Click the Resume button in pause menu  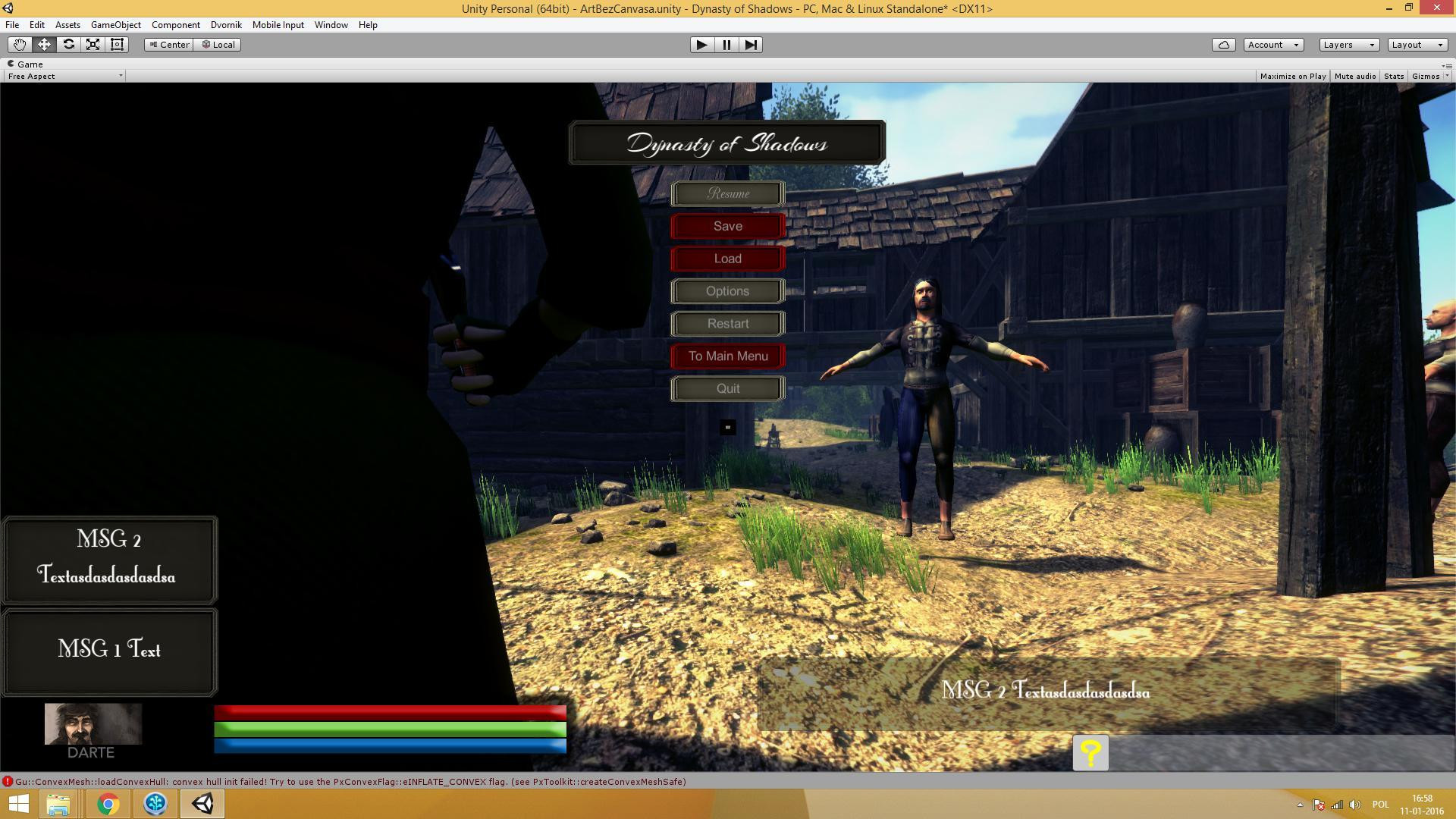click(728, 193)
